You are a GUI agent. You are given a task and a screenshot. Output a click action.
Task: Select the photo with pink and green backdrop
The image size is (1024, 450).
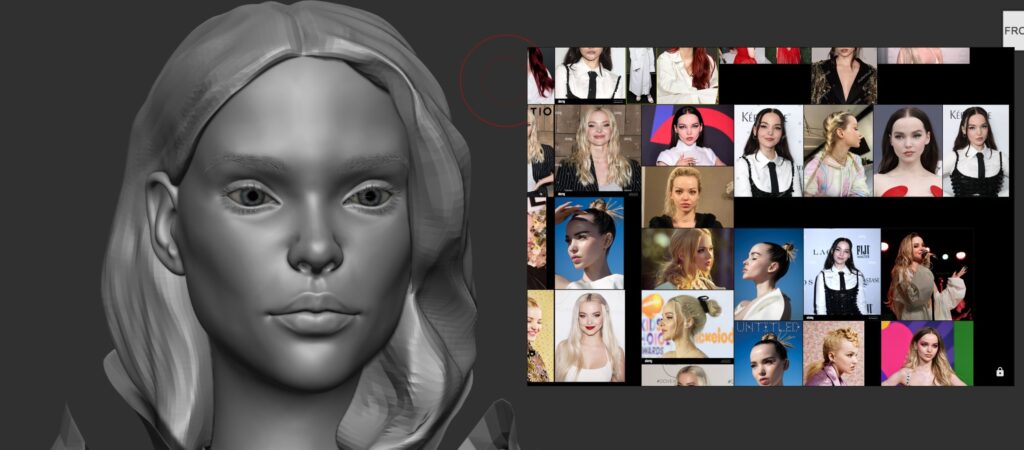pos(926,353)
